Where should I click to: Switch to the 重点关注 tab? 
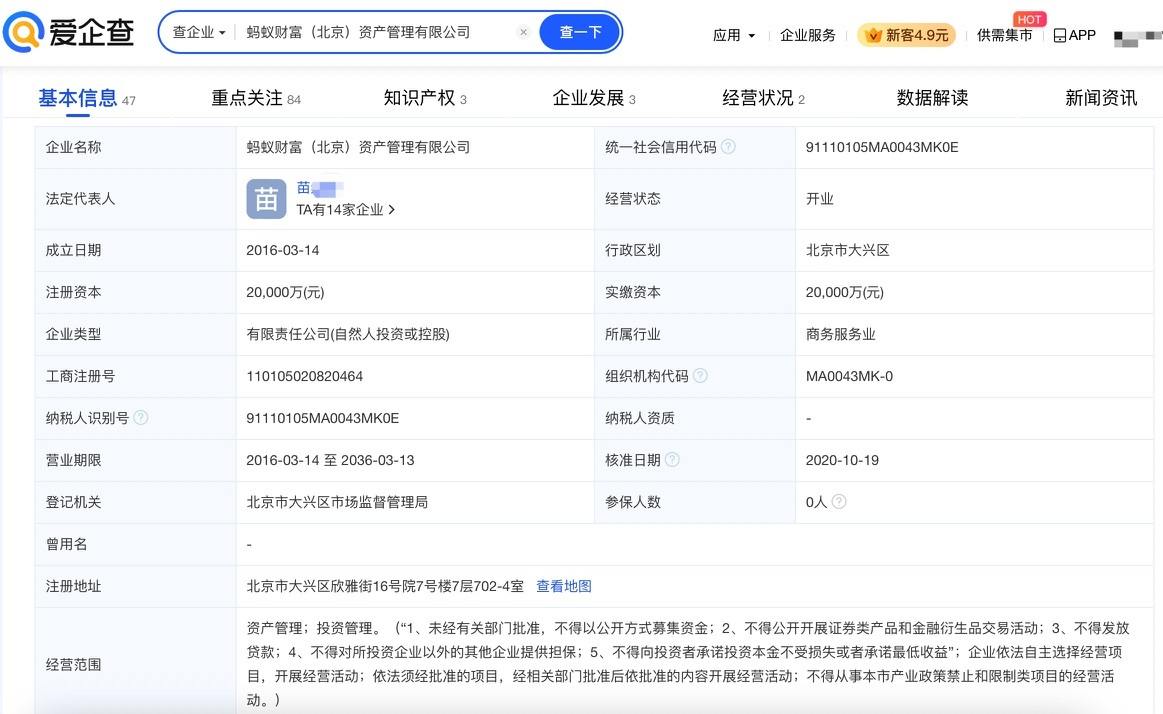(x=256, y=98)
